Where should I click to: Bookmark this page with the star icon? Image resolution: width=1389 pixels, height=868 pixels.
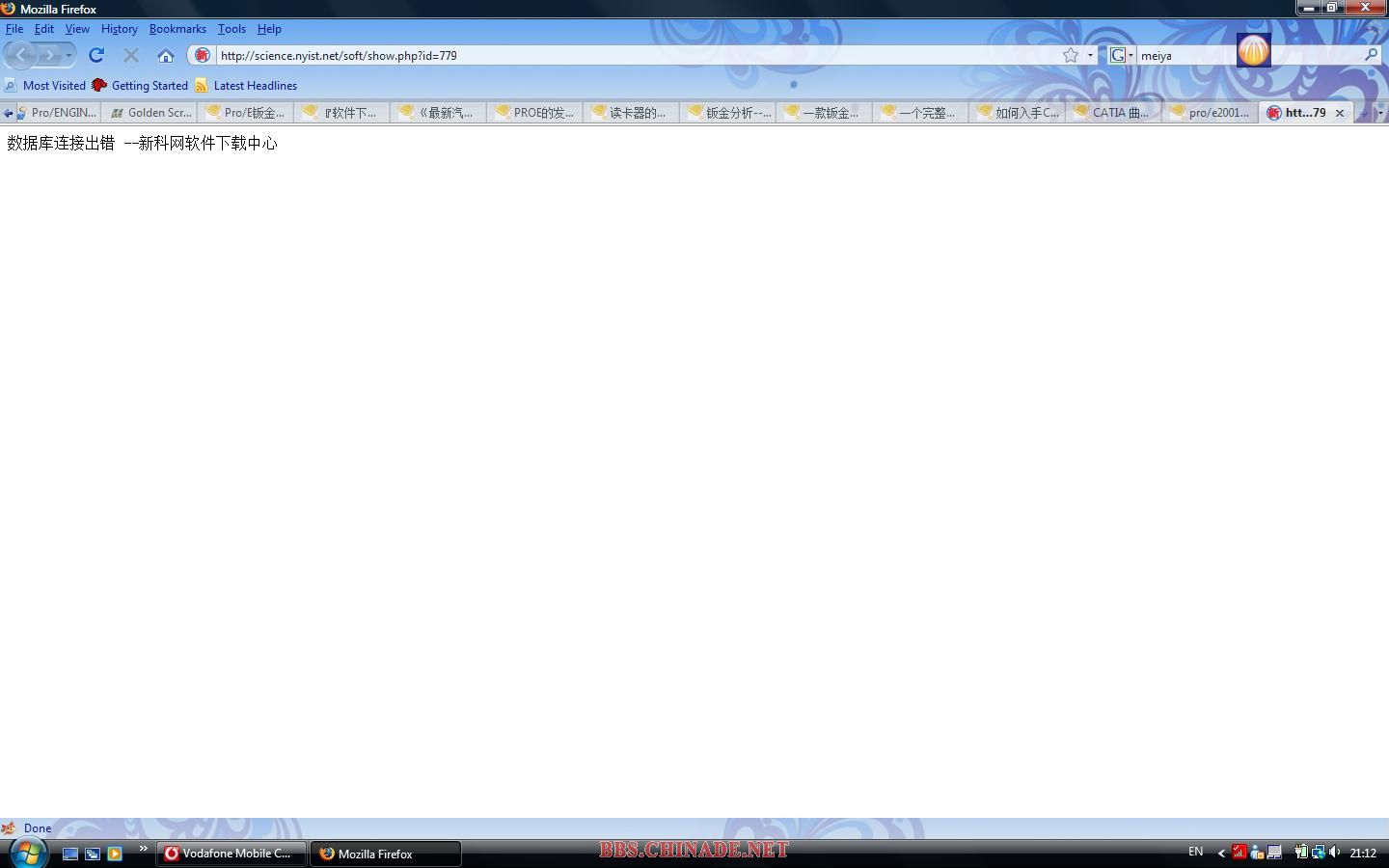(x=1071, y=55)
